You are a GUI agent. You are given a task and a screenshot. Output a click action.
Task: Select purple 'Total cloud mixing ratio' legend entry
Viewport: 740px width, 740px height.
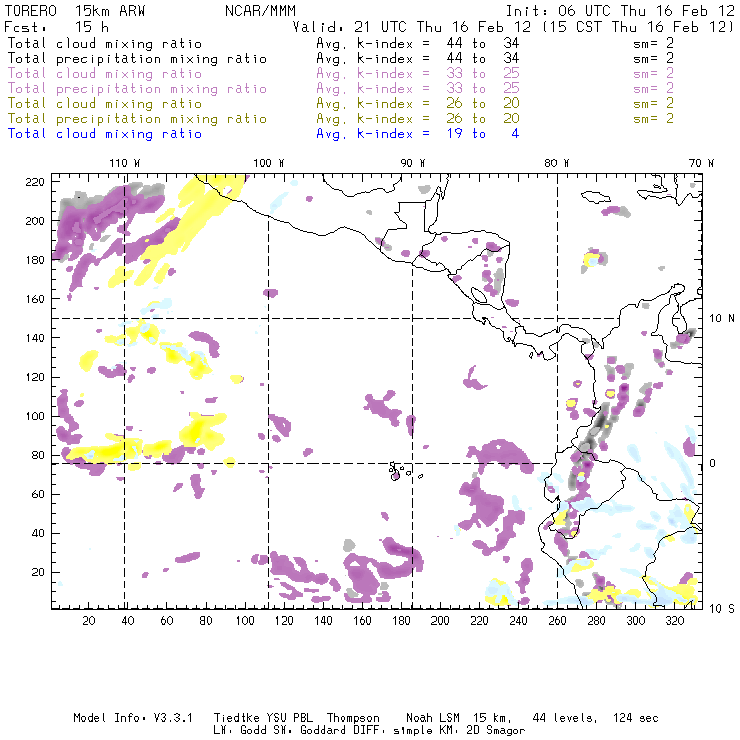(x=105, y=74)
